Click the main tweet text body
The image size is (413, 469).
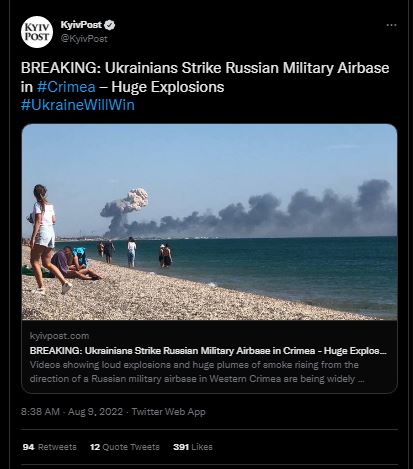coord(205,86)
